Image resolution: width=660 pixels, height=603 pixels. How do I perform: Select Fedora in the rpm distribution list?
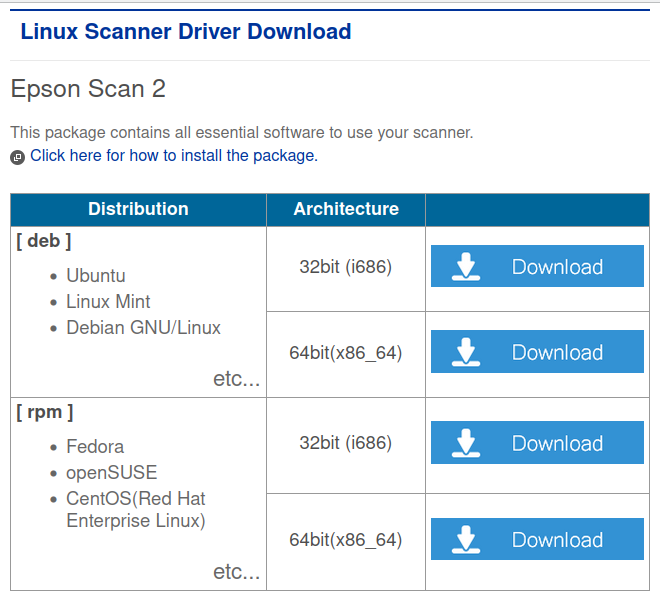pos(95,446)
